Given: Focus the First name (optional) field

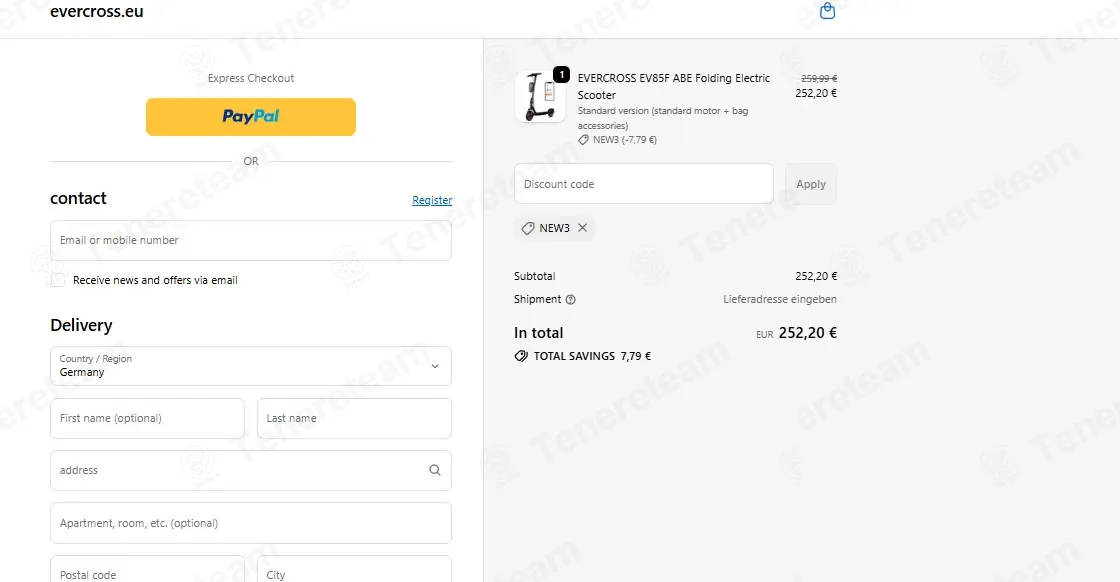Looking at the screenshot, I should coord(147,418).
